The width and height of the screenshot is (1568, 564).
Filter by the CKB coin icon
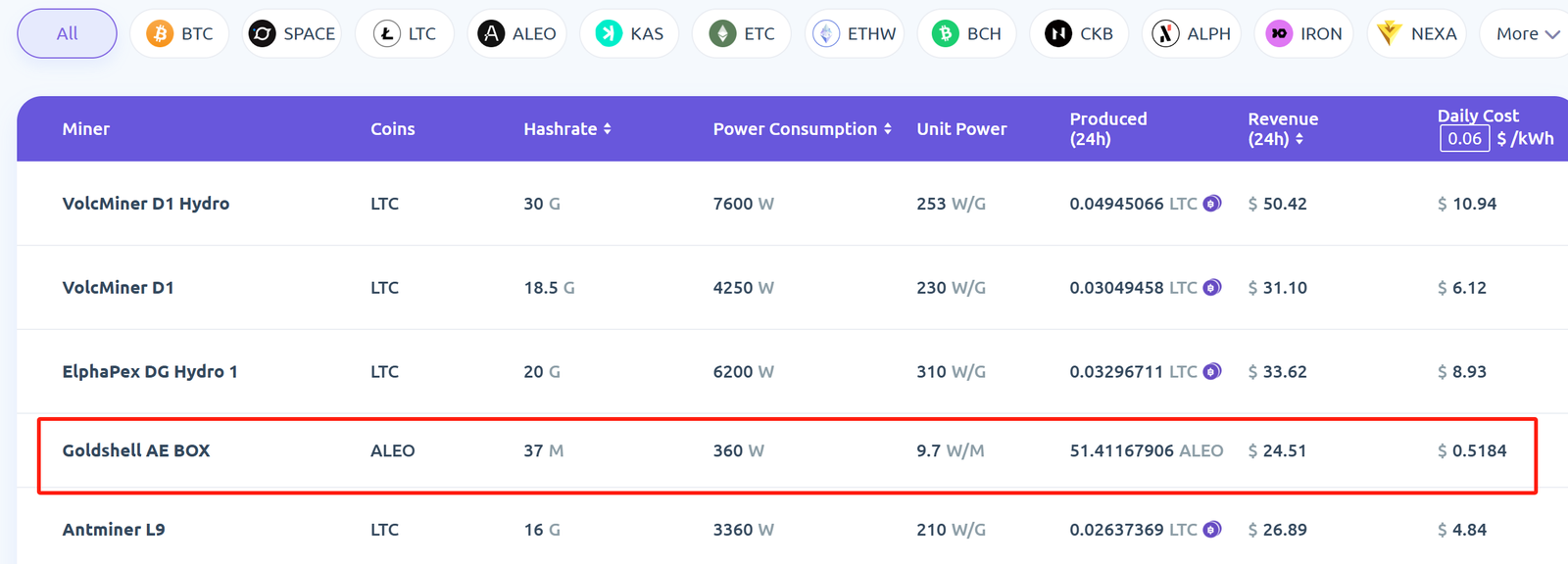(1058, 34)
